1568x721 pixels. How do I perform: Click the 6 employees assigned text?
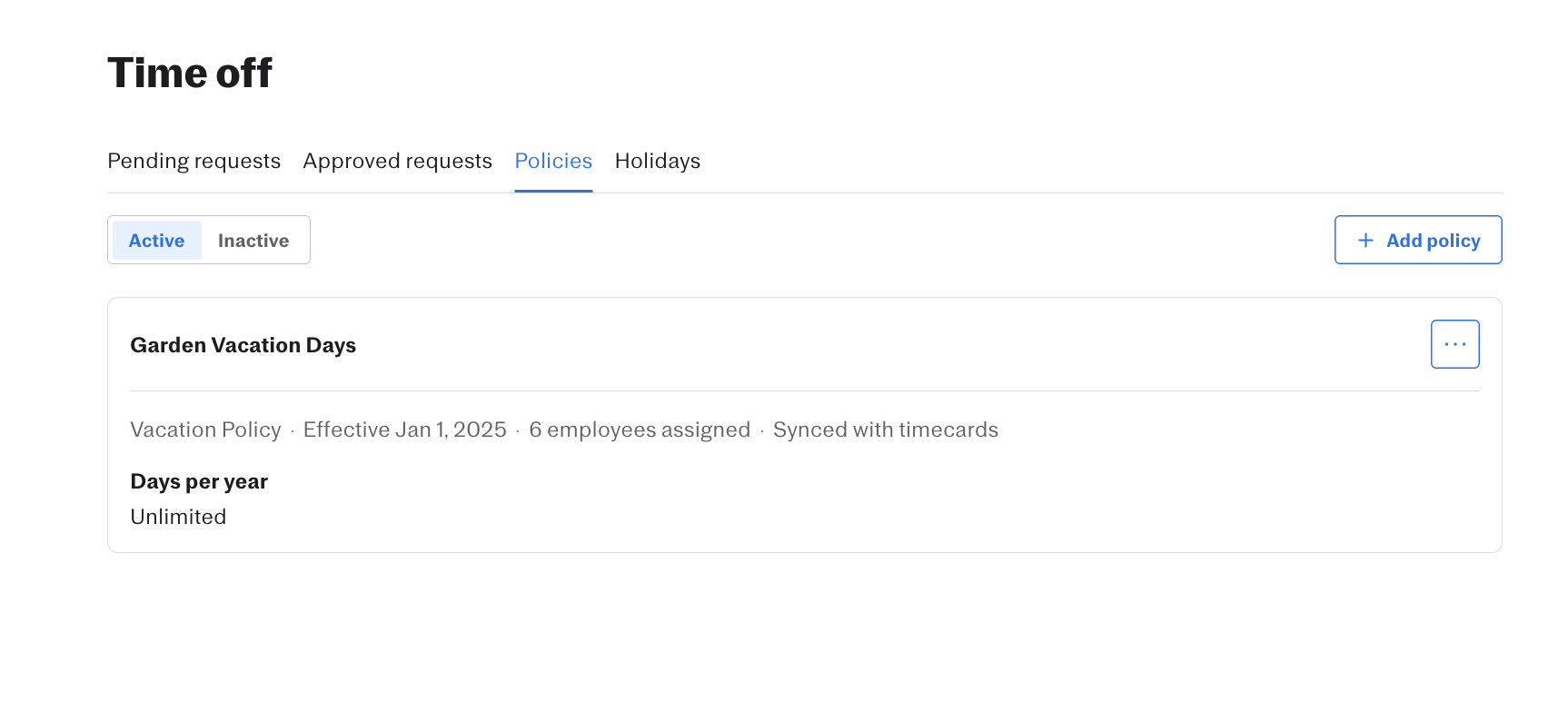[640, 429]
